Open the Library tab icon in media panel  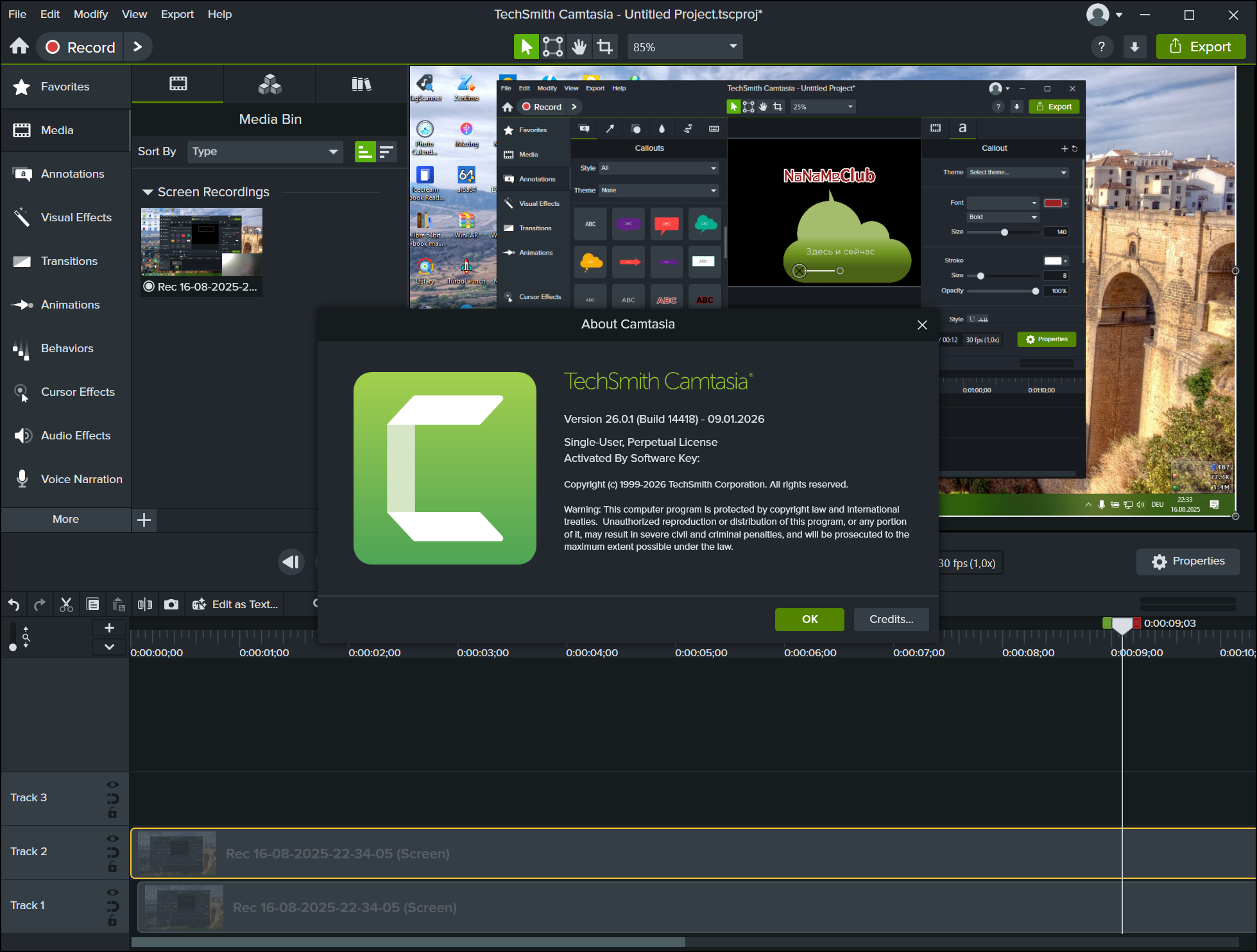(361, 84)
